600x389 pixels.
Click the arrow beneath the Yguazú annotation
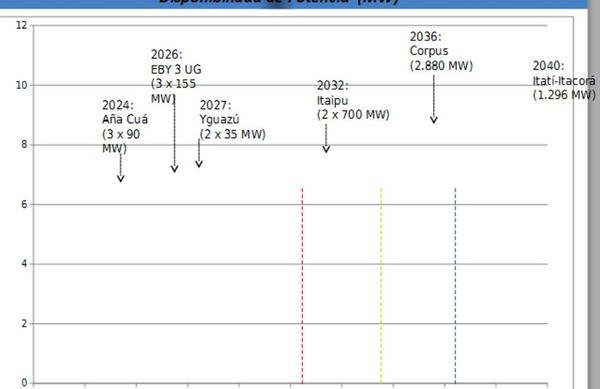pos(199,153)
